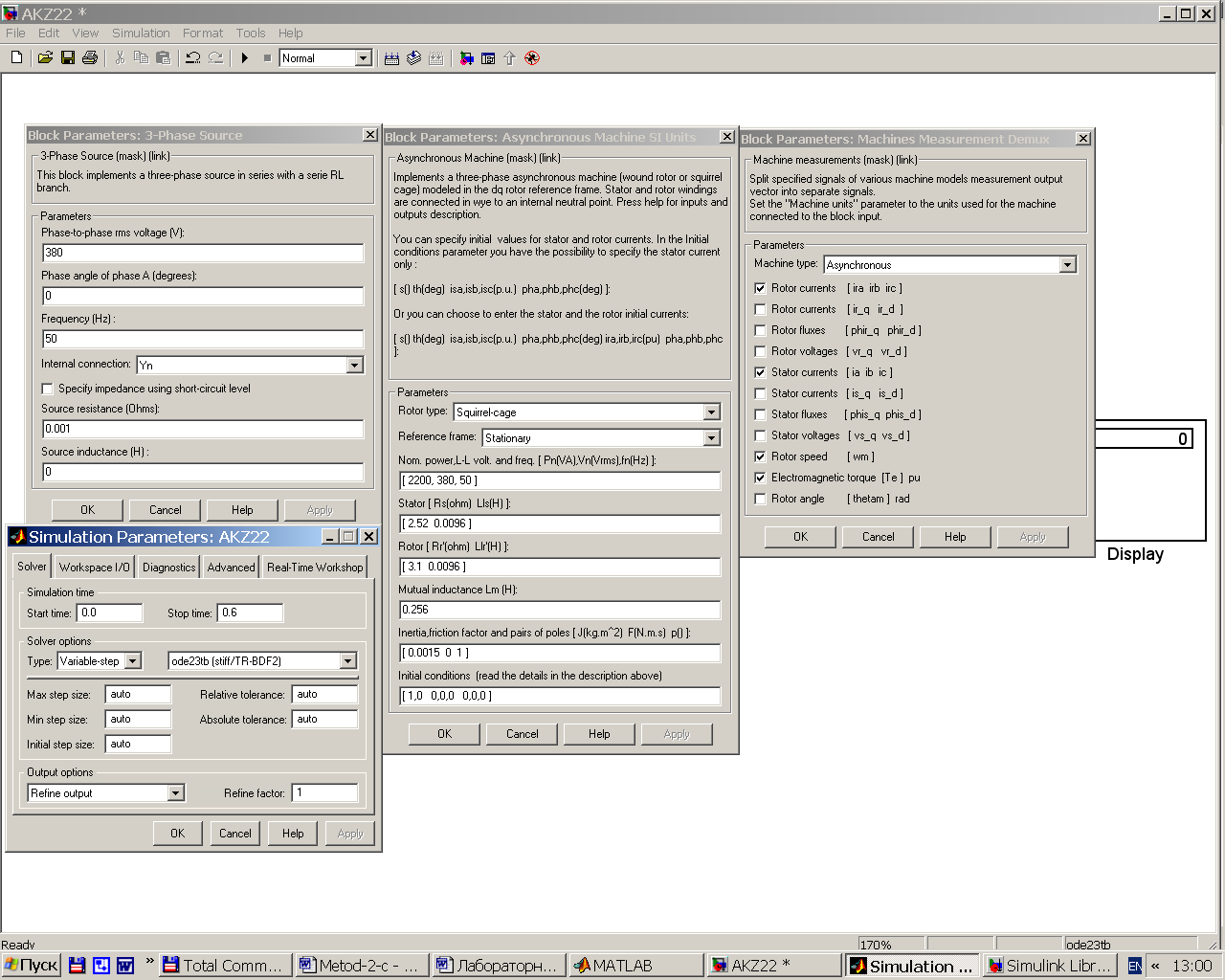Switch to the Workspace I/O tab
Viewport: 1225px width, 980px height.
(94, 568)
